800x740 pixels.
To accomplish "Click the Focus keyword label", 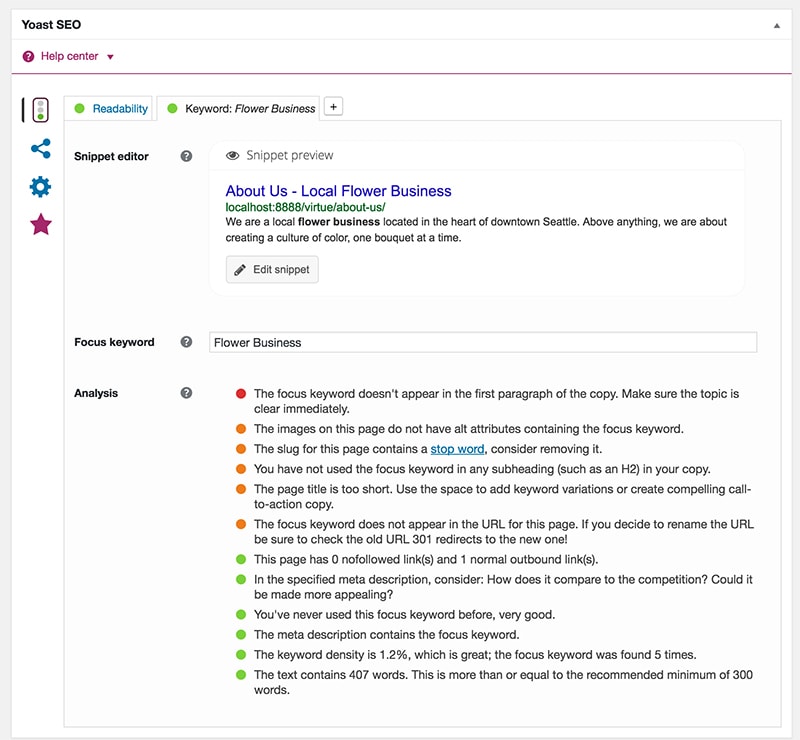I will coord(114,342).
